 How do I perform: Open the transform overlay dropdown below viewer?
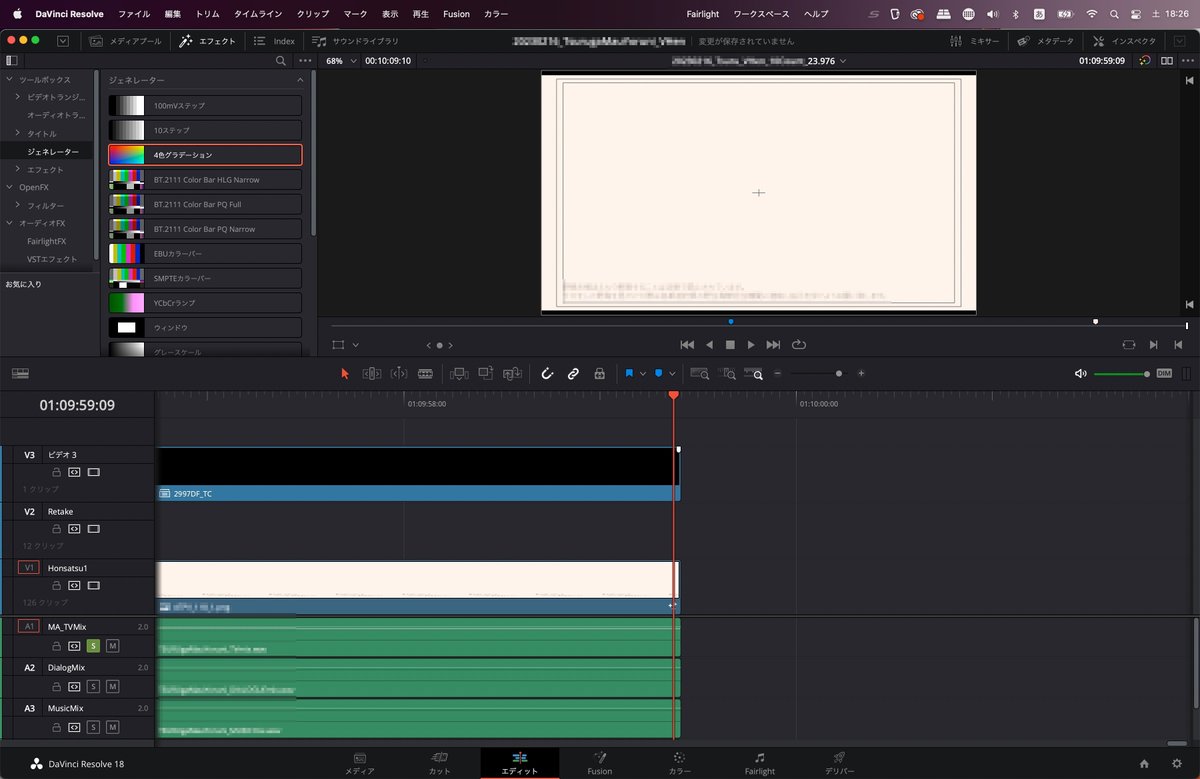point(355,344)
